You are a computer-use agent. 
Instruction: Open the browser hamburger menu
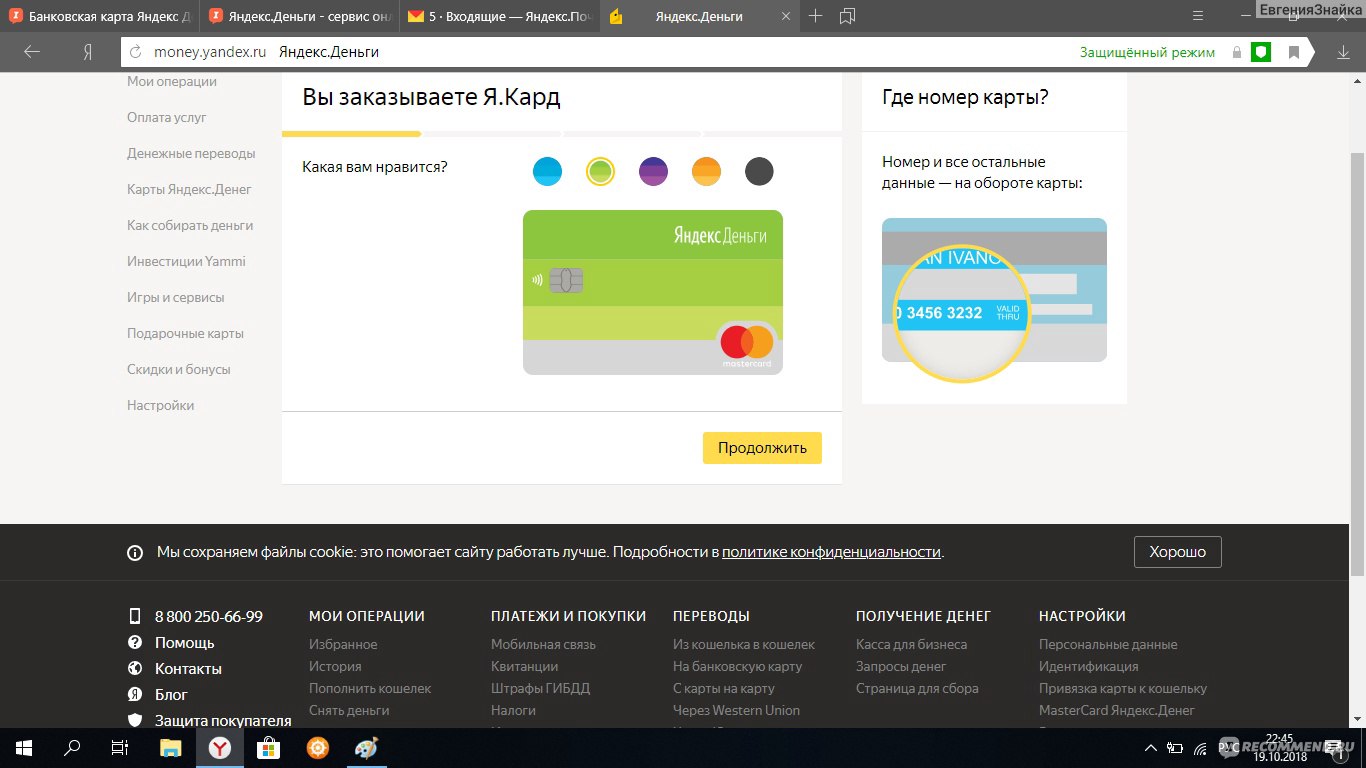pos(1198,16)
